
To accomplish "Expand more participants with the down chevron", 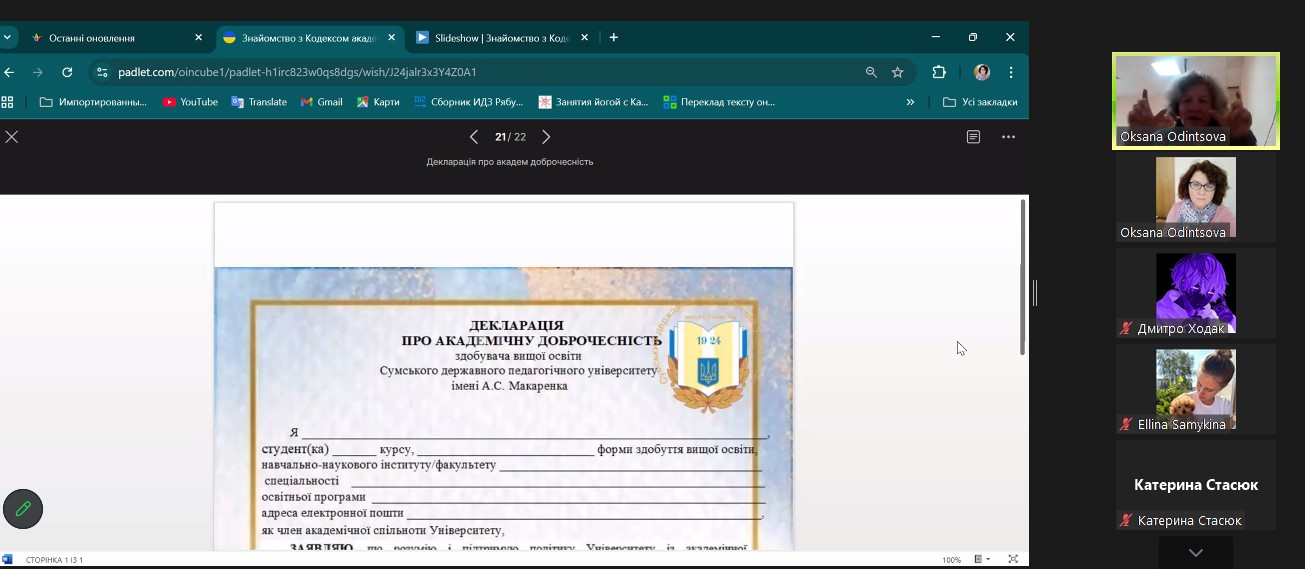I will click(x=1195, y=553).
